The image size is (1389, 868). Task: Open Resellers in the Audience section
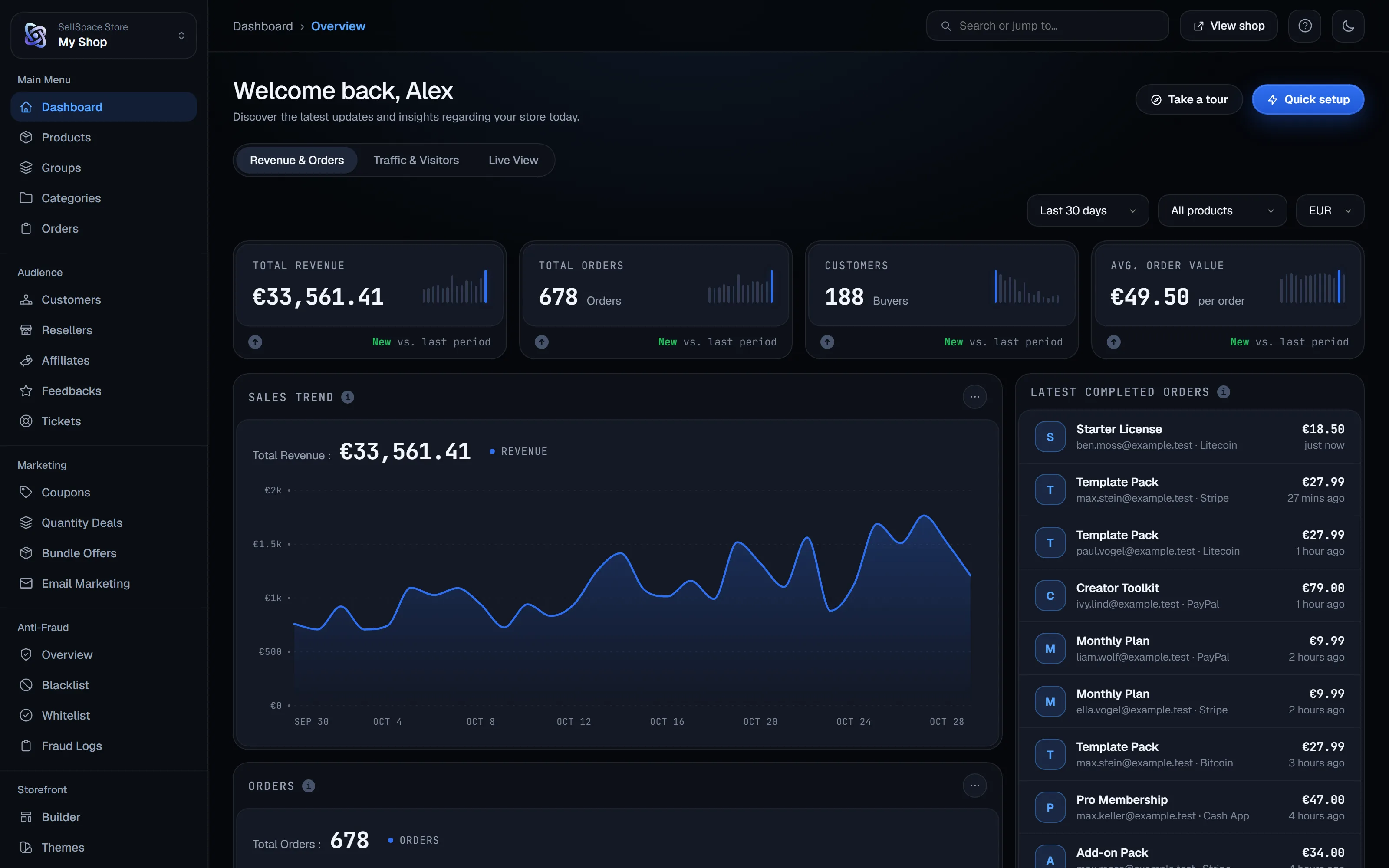click(x=103, y=330)
